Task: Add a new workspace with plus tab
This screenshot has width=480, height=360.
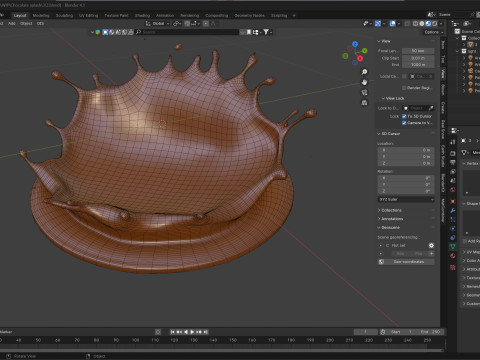Action: click(294, 15)
